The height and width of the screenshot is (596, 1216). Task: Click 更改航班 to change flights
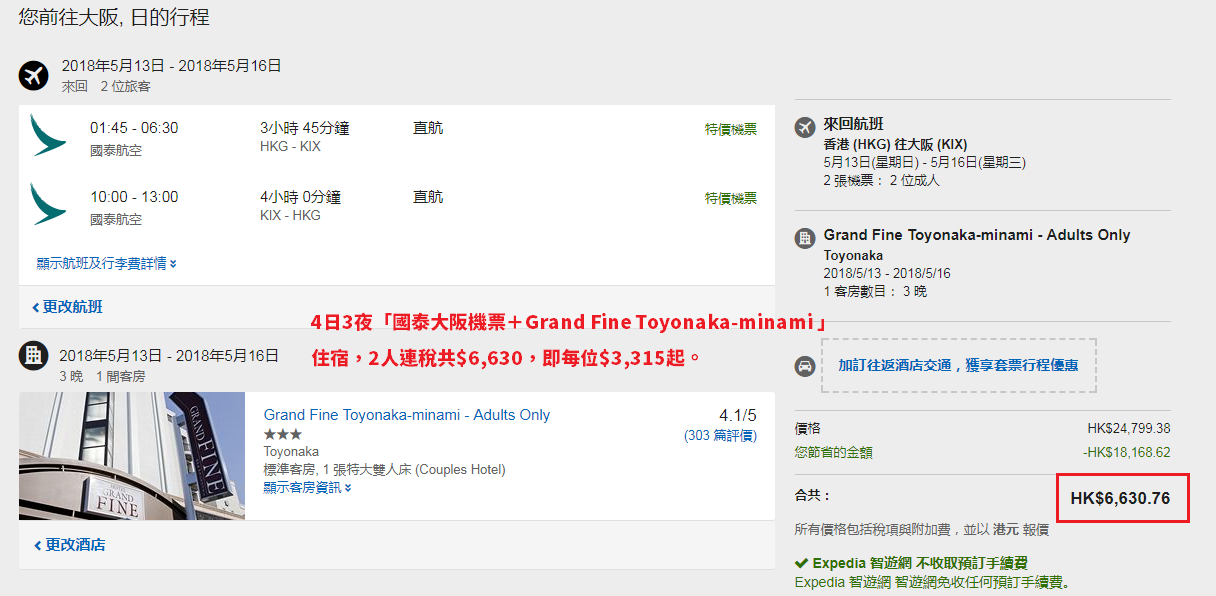pyautogui.click(x=67, y=307)
